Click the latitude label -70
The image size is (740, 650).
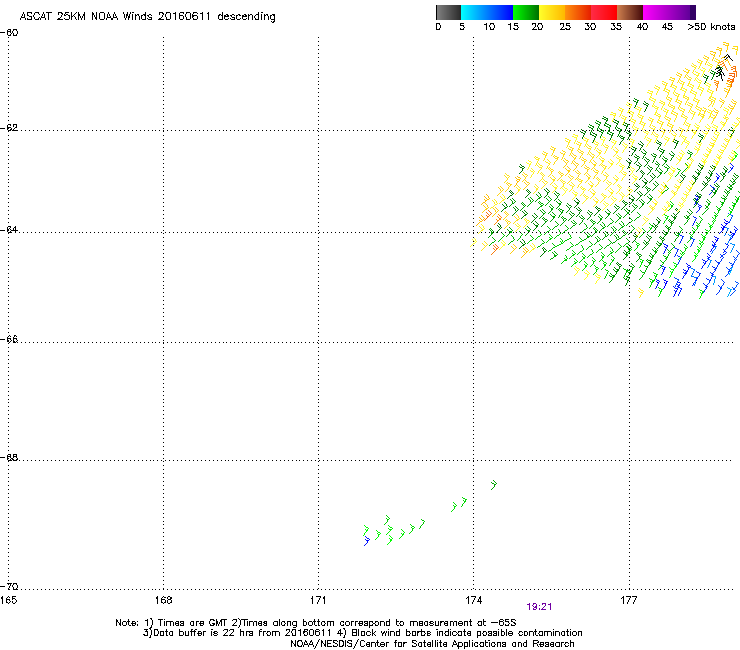pyautogui.click(x=9, y=587)
